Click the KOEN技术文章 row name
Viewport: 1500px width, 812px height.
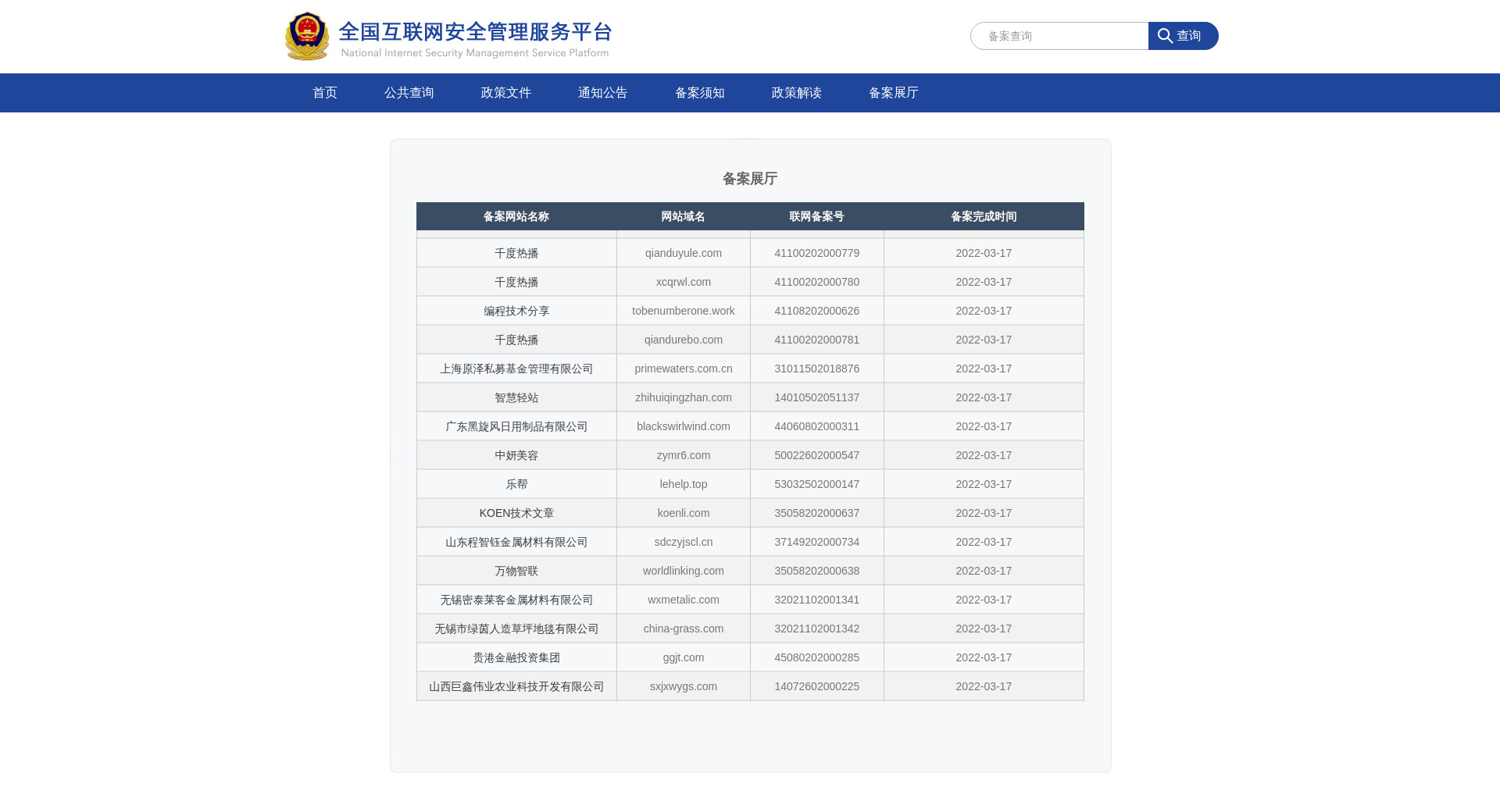(516, 513)
